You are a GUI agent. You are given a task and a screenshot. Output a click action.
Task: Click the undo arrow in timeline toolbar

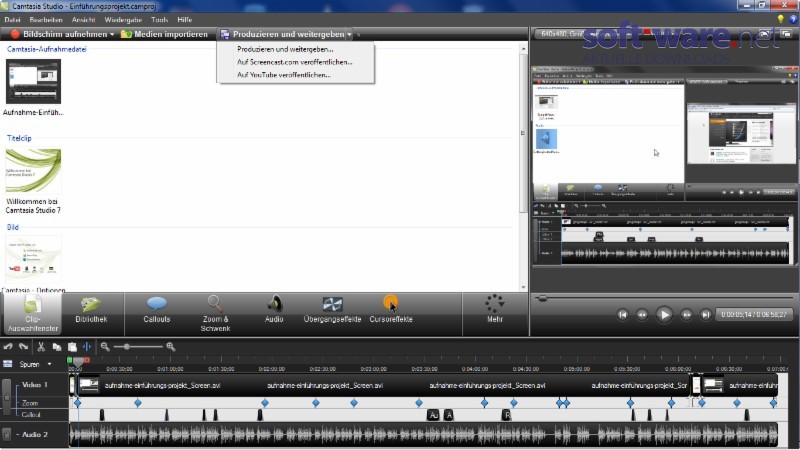8,347
